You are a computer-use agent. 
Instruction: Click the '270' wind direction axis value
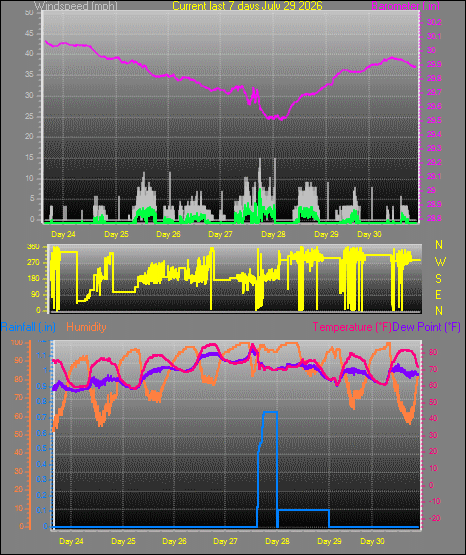(x=33, y=263)
